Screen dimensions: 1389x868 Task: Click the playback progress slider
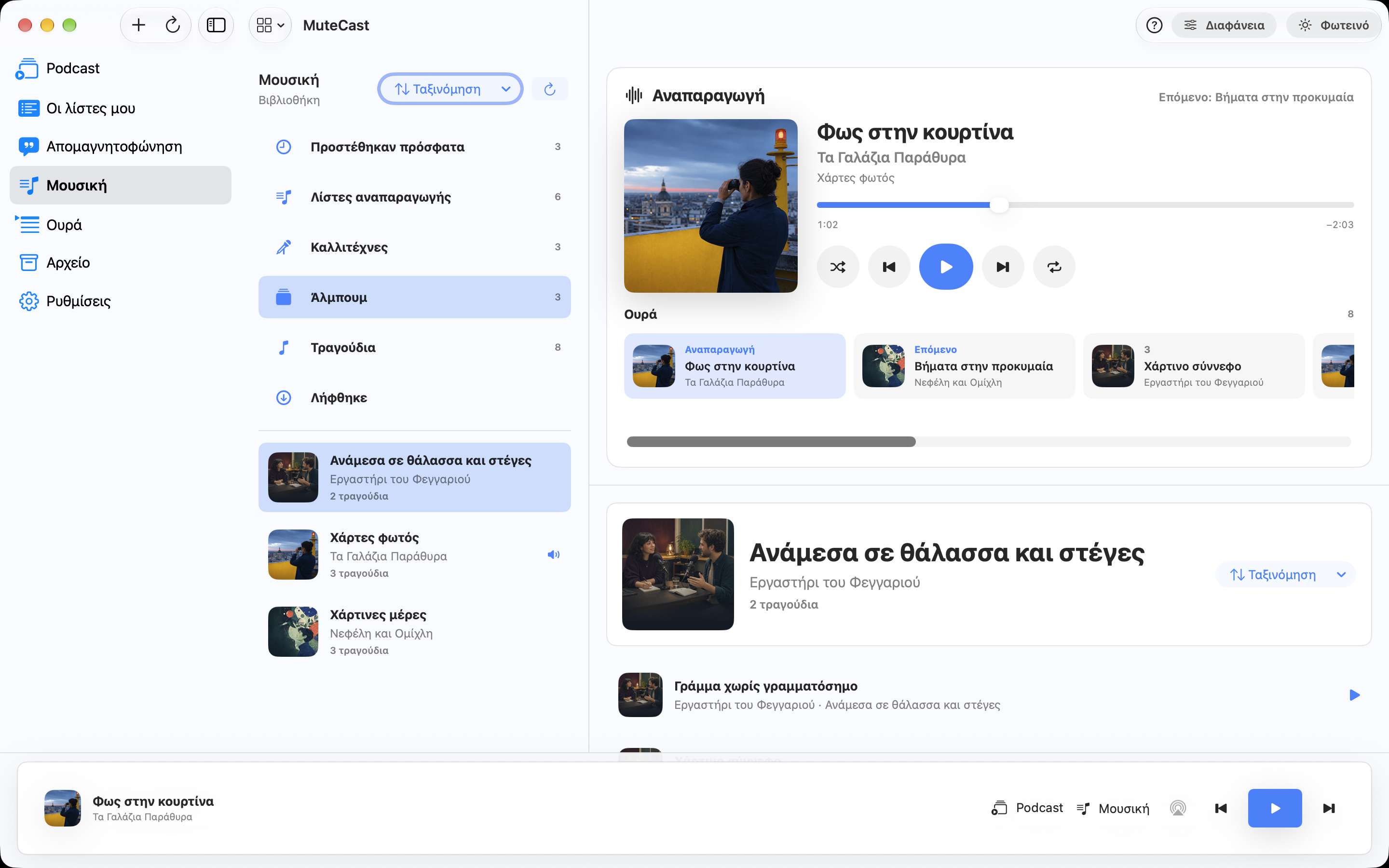coord(1085,205)
